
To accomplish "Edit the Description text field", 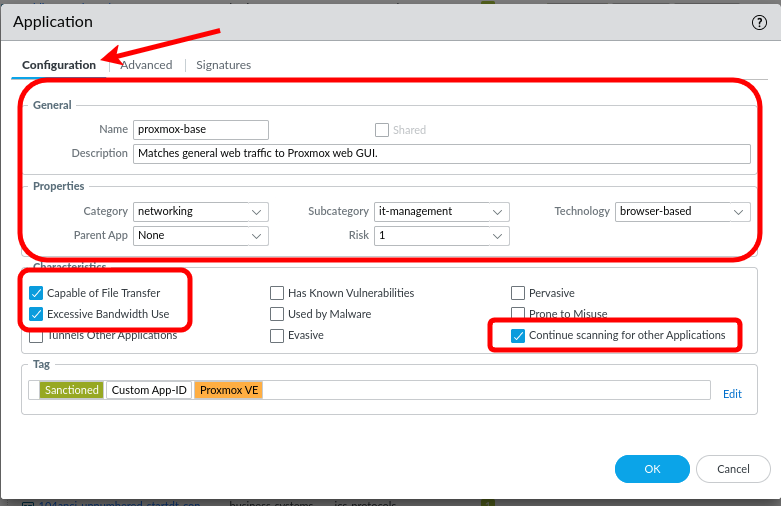I will [441, 154].
